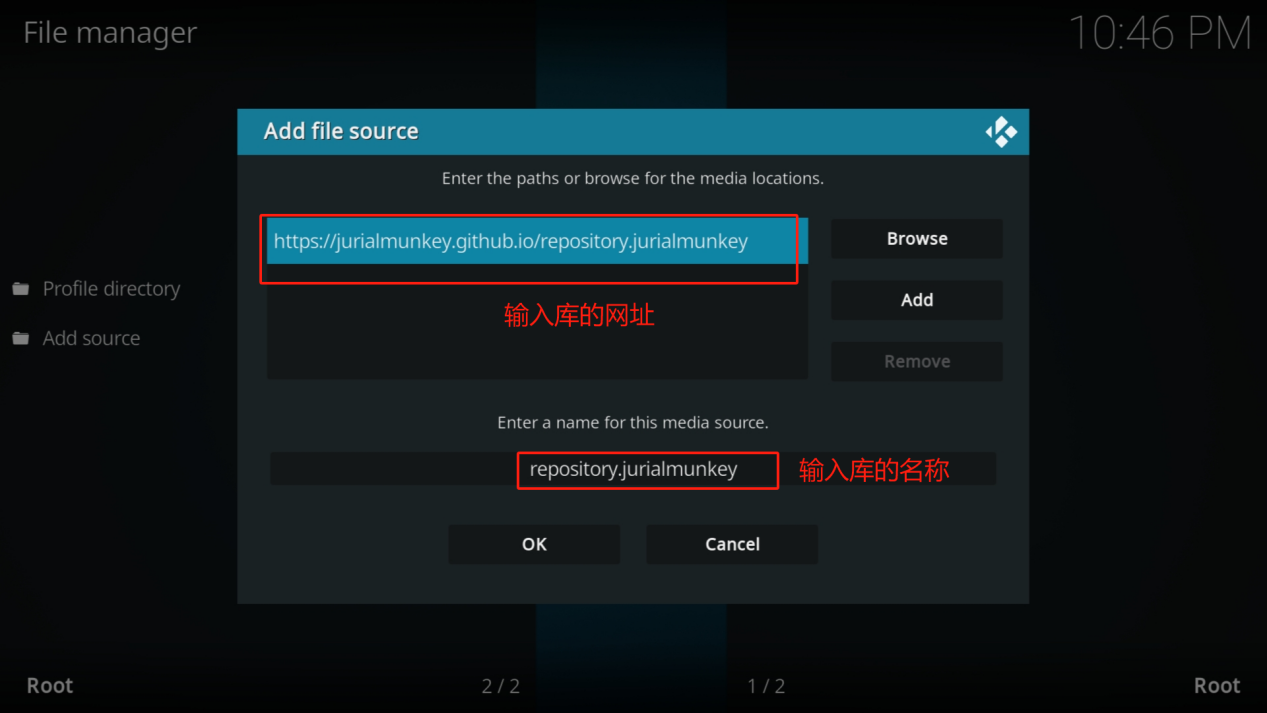Click the Kodi logo in dialog header
This screenshot has height=713, width=1267.
click(1001, 132)
